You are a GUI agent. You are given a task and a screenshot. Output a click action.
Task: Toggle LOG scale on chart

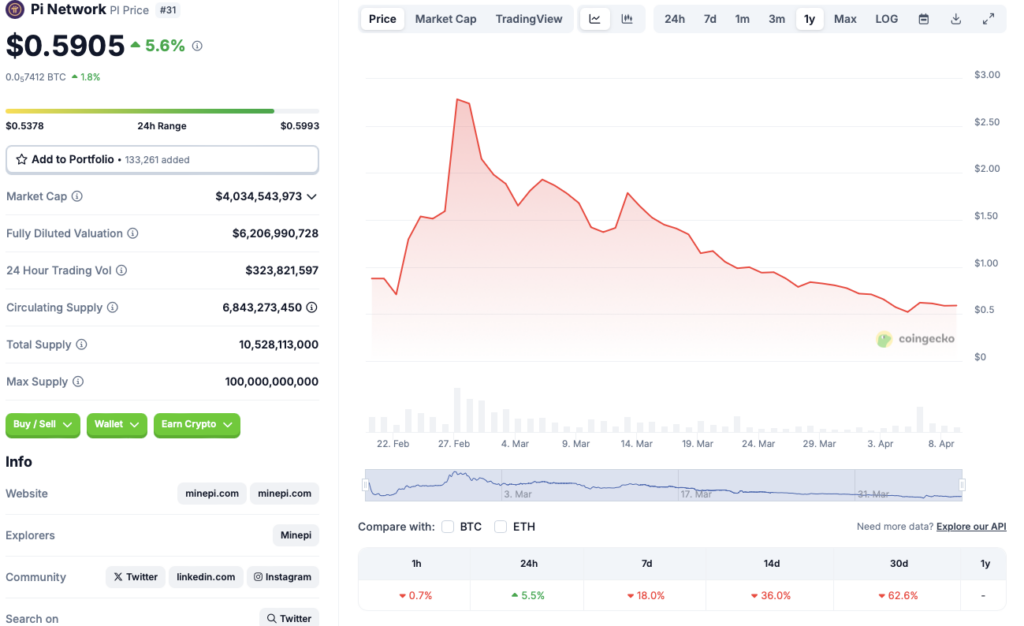[x=886, y=19]
